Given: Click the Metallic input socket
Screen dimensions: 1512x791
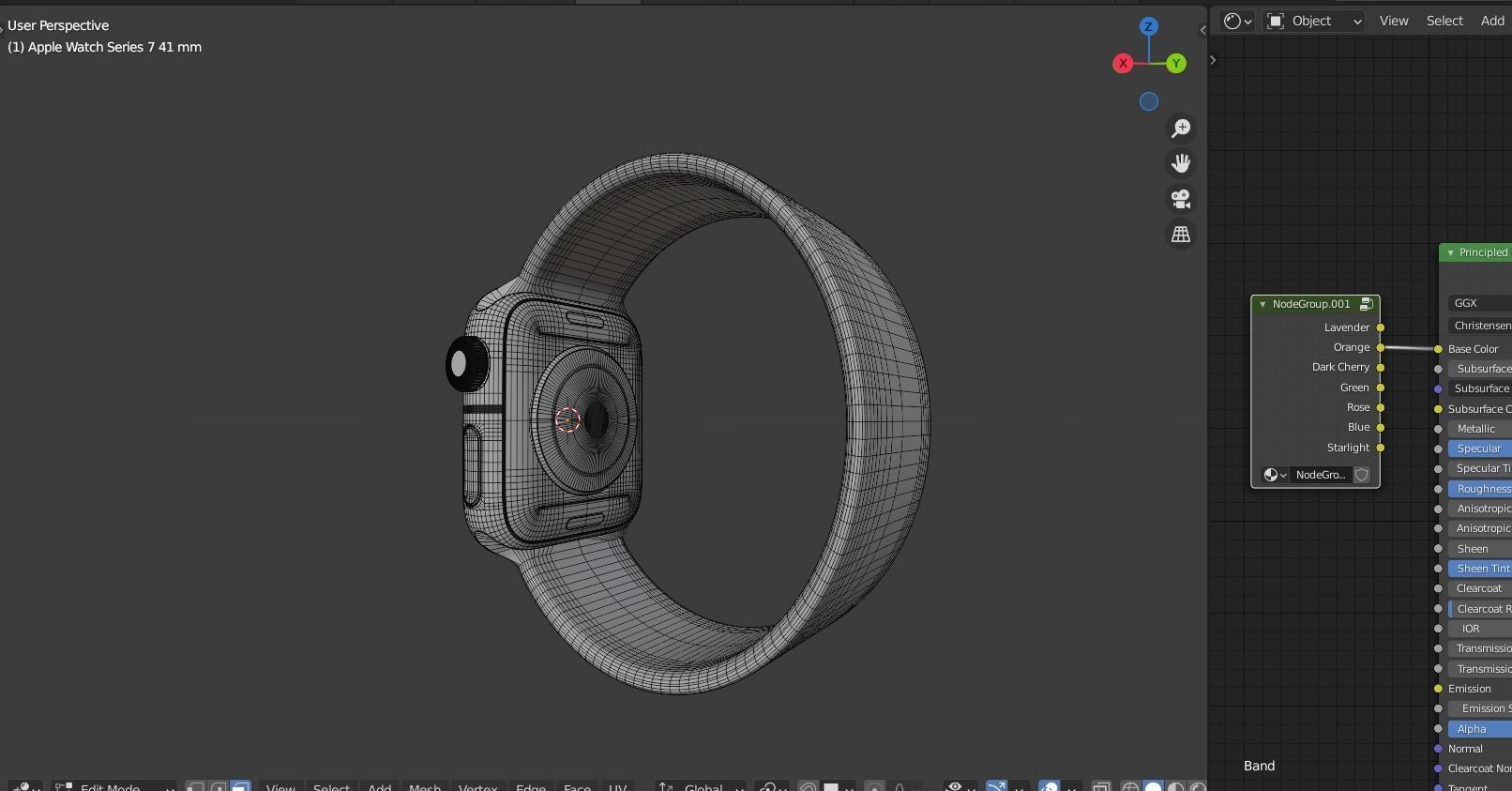Looking at the screenshot, I should [x=1438, y=429].
